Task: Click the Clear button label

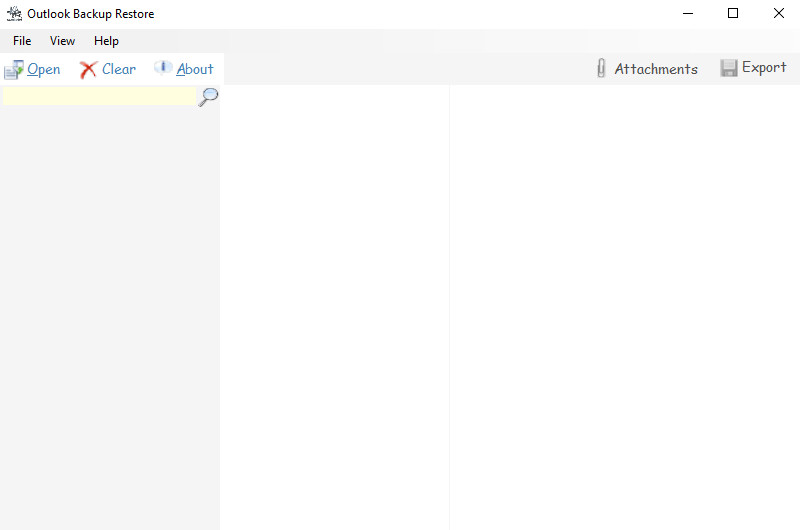Action: [x=119, y=69]
